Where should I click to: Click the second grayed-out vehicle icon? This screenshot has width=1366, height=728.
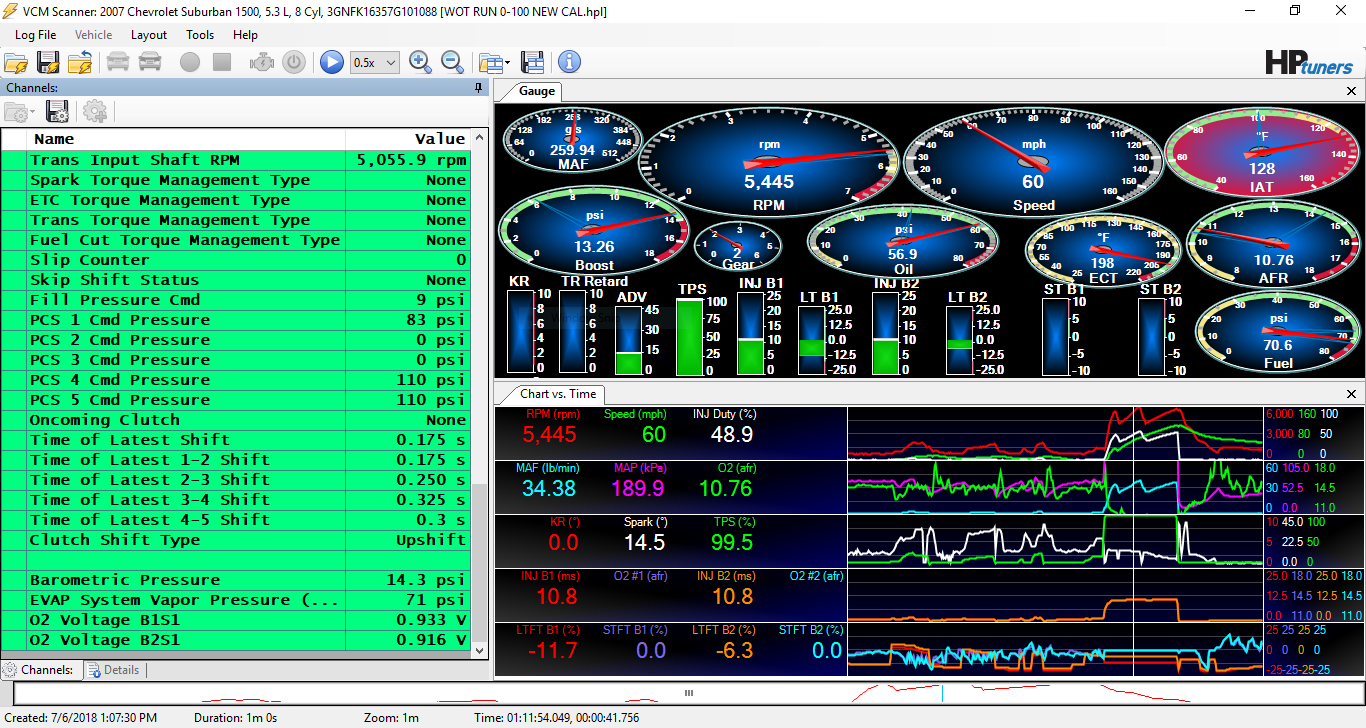pyautogui.click(x=150, y=62)
